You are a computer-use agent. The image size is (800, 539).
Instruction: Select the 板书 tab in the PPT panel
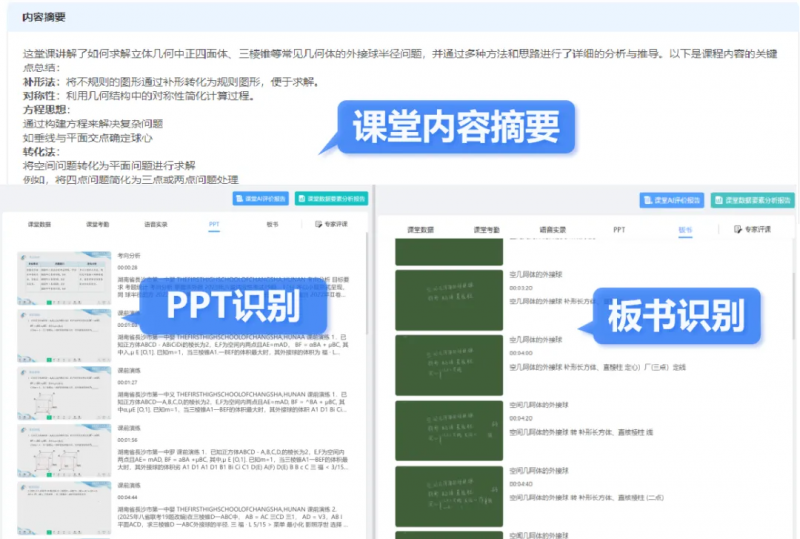tap(272, 225)
